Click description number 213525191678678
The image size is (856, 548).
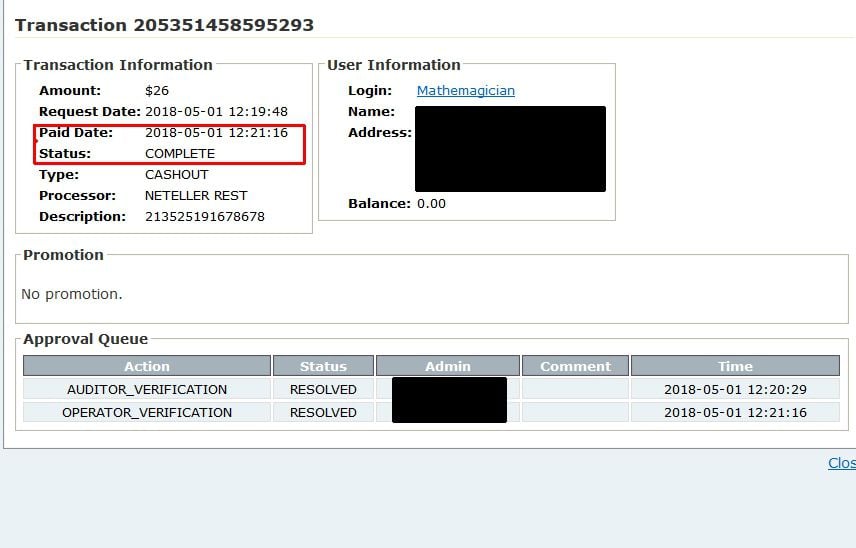(x=205, y=217)
